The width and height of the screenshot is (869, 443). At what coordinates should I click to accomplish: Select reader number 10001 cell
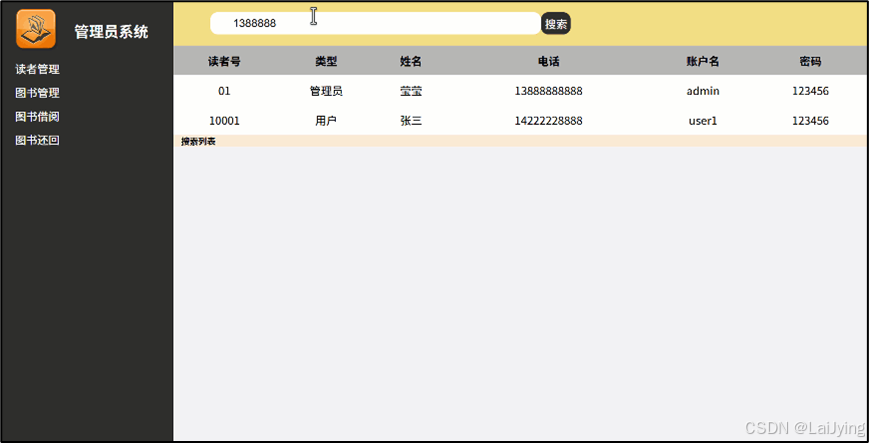pyautogui.click(x=224, y=121)
